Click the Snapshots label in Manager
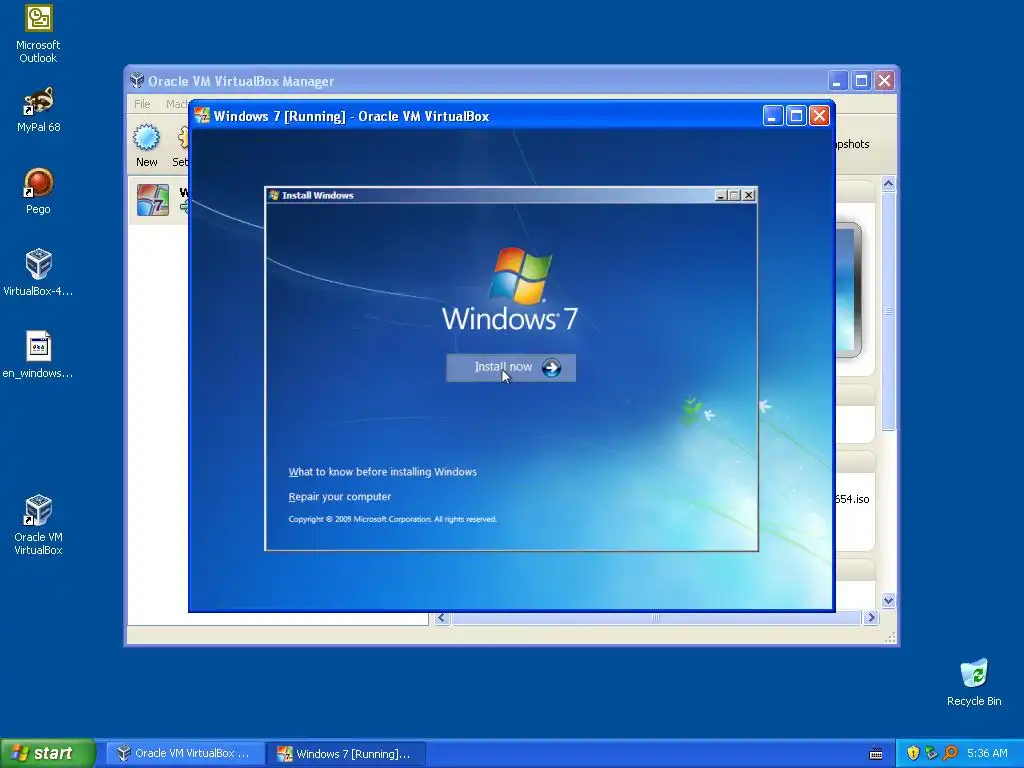Screen dimensions: 1024x768 [853, 144]
